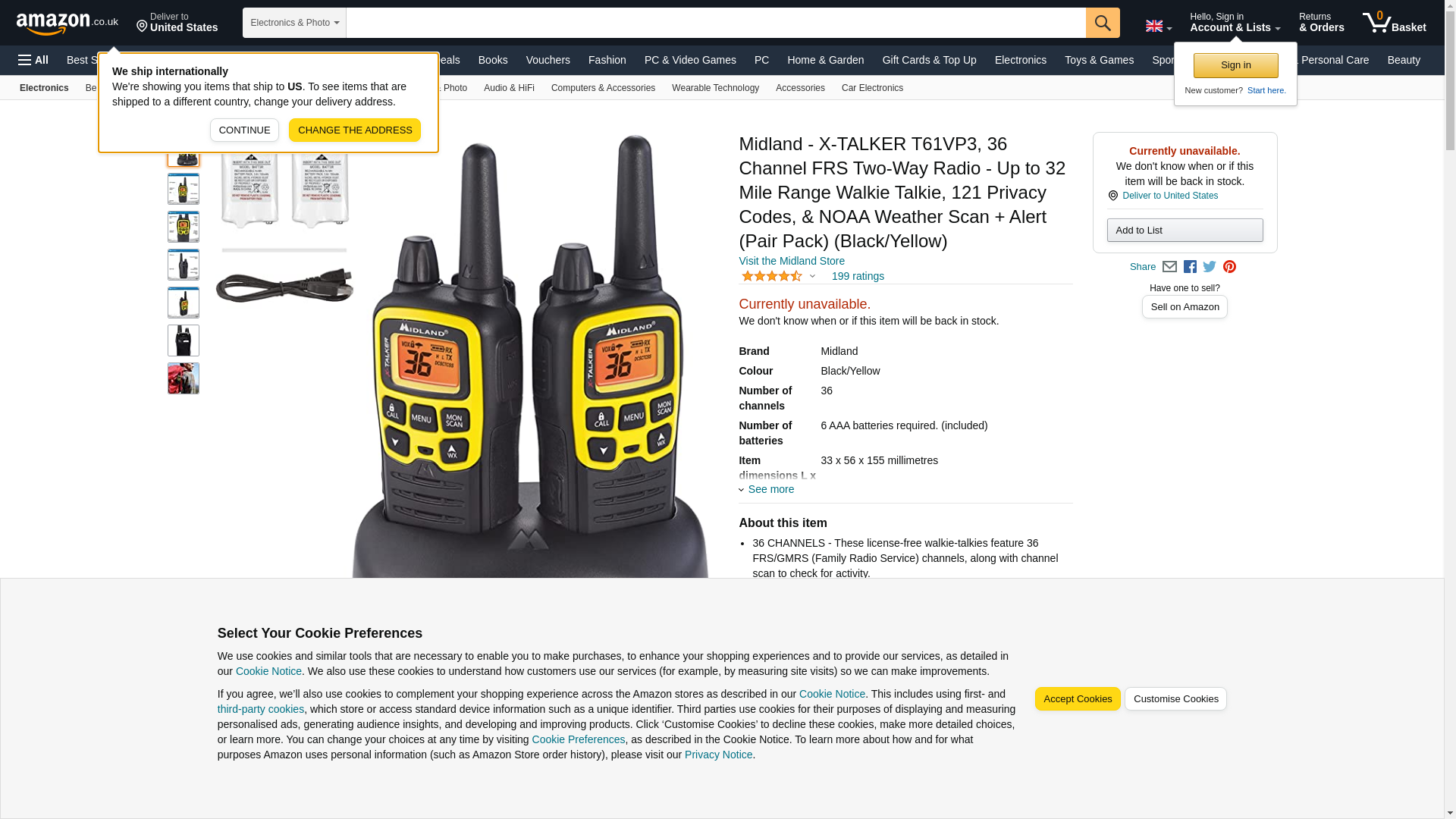1456x819 pixels.
Task: Open the Vouchers navigation item
Action: click(x=548, y=60)
